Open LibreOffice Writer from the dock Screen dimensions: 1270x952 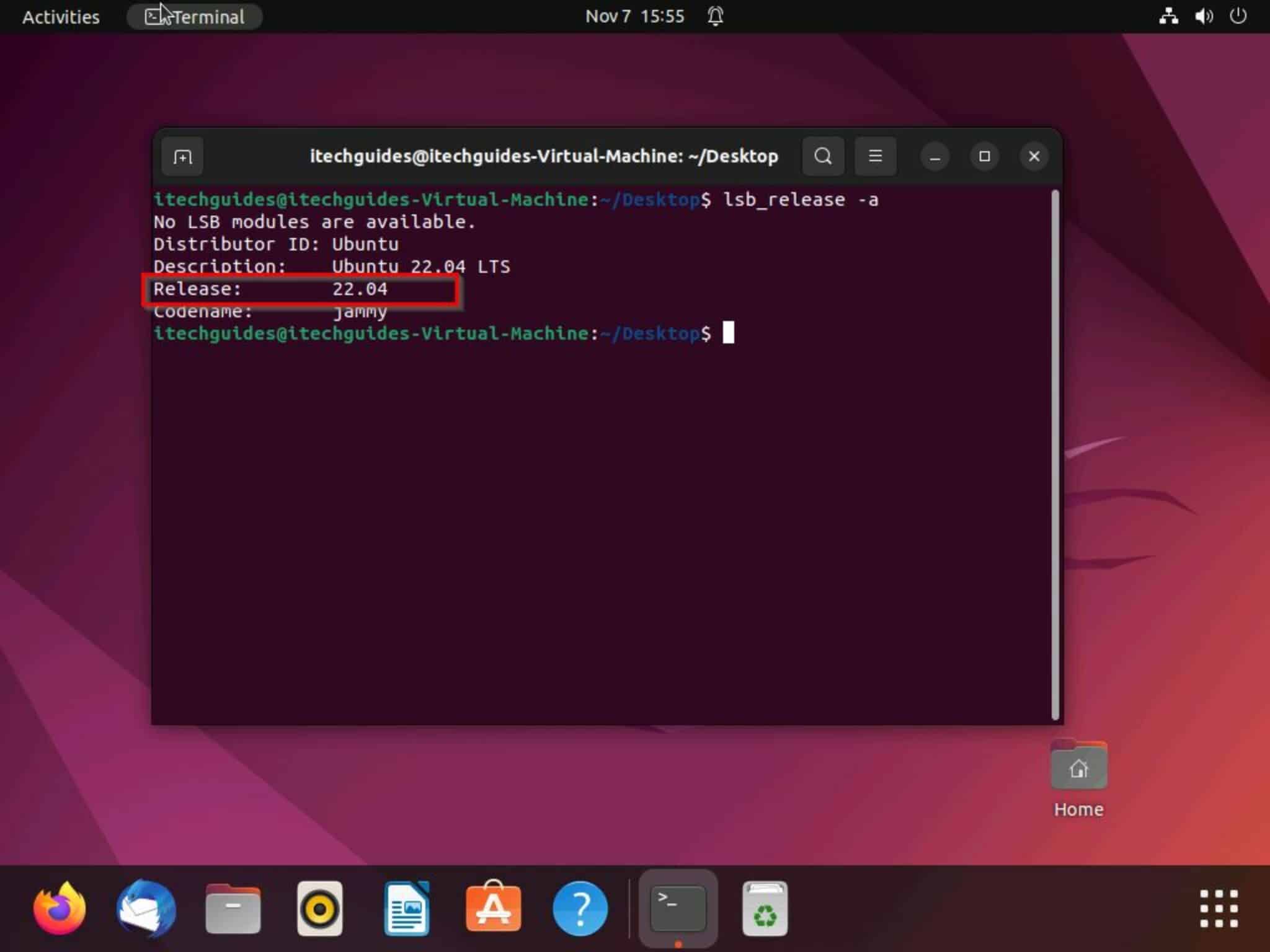[407, 909]
